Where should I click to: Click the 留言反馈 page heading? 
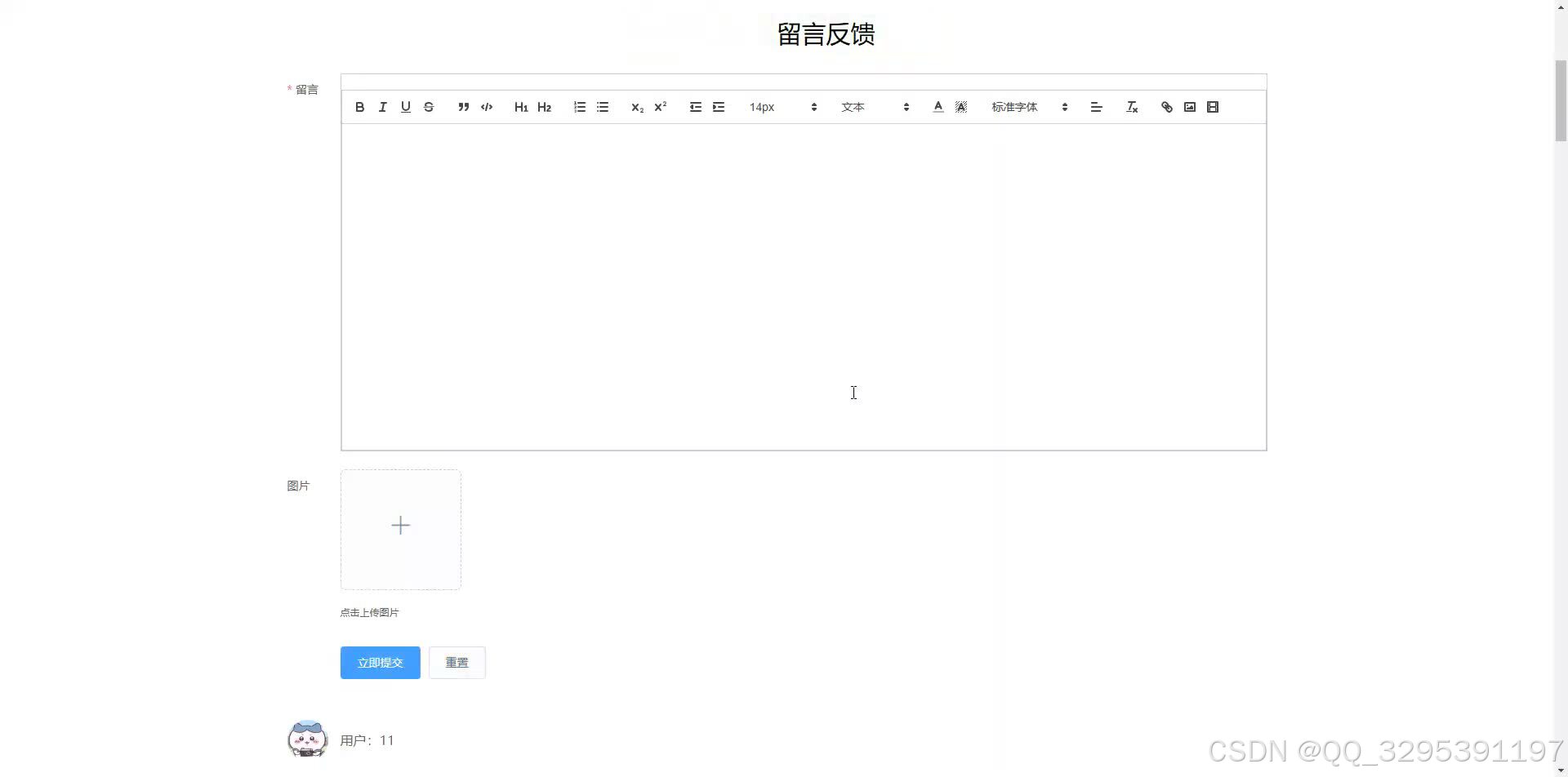(x=826, y=34)
